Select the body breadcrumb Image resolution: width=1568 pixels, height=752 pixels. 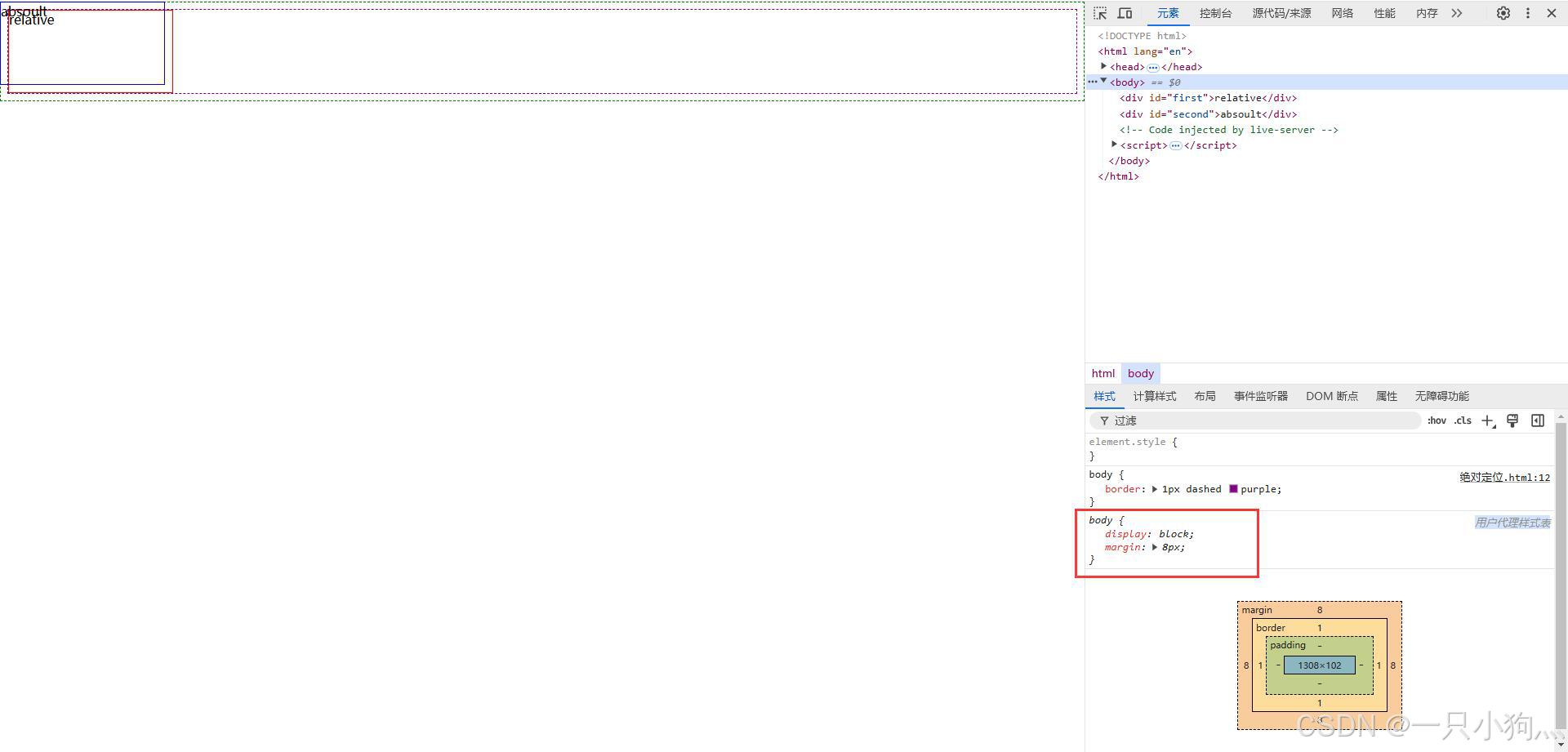pos(1141,373)
